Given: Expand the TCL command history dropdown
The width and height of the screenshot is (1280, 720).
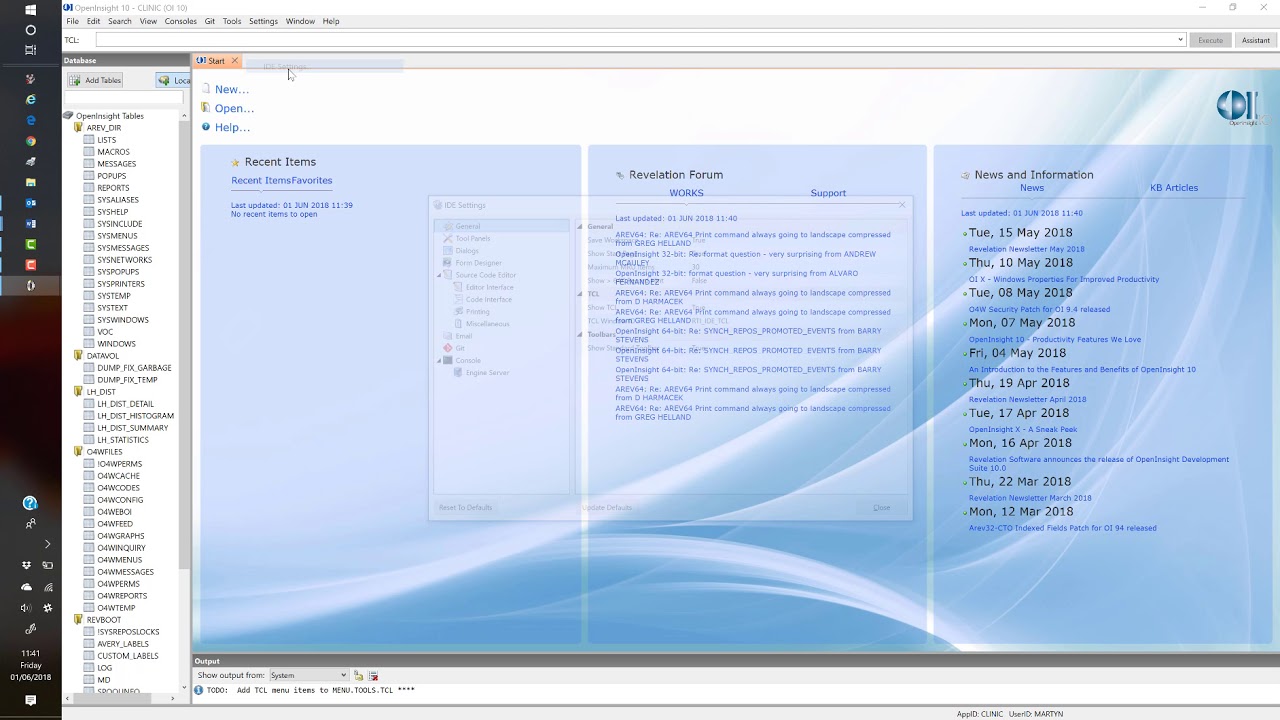Looking at the screenshot, I should (1180, 40).
